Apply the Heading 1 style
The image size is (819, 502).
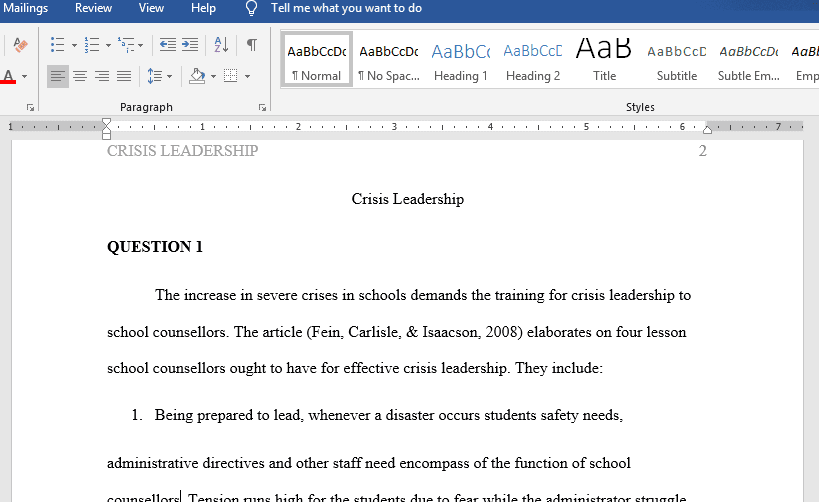[461, 59]
